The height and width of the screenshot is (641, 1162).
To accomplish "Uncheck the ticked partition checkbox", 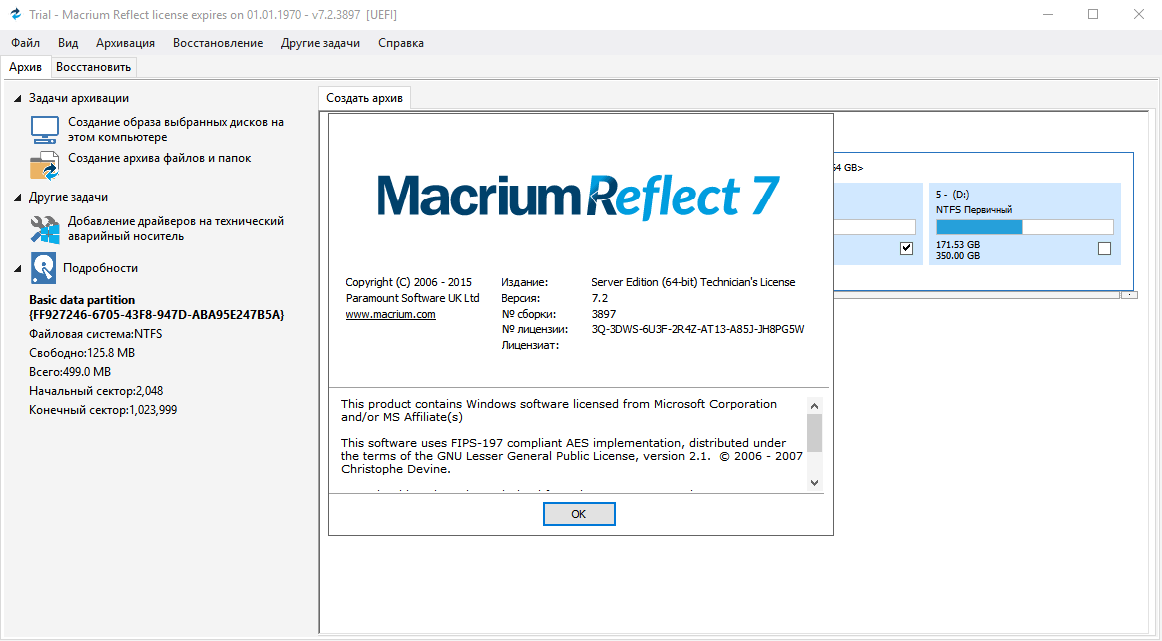I will click(907, 249).
